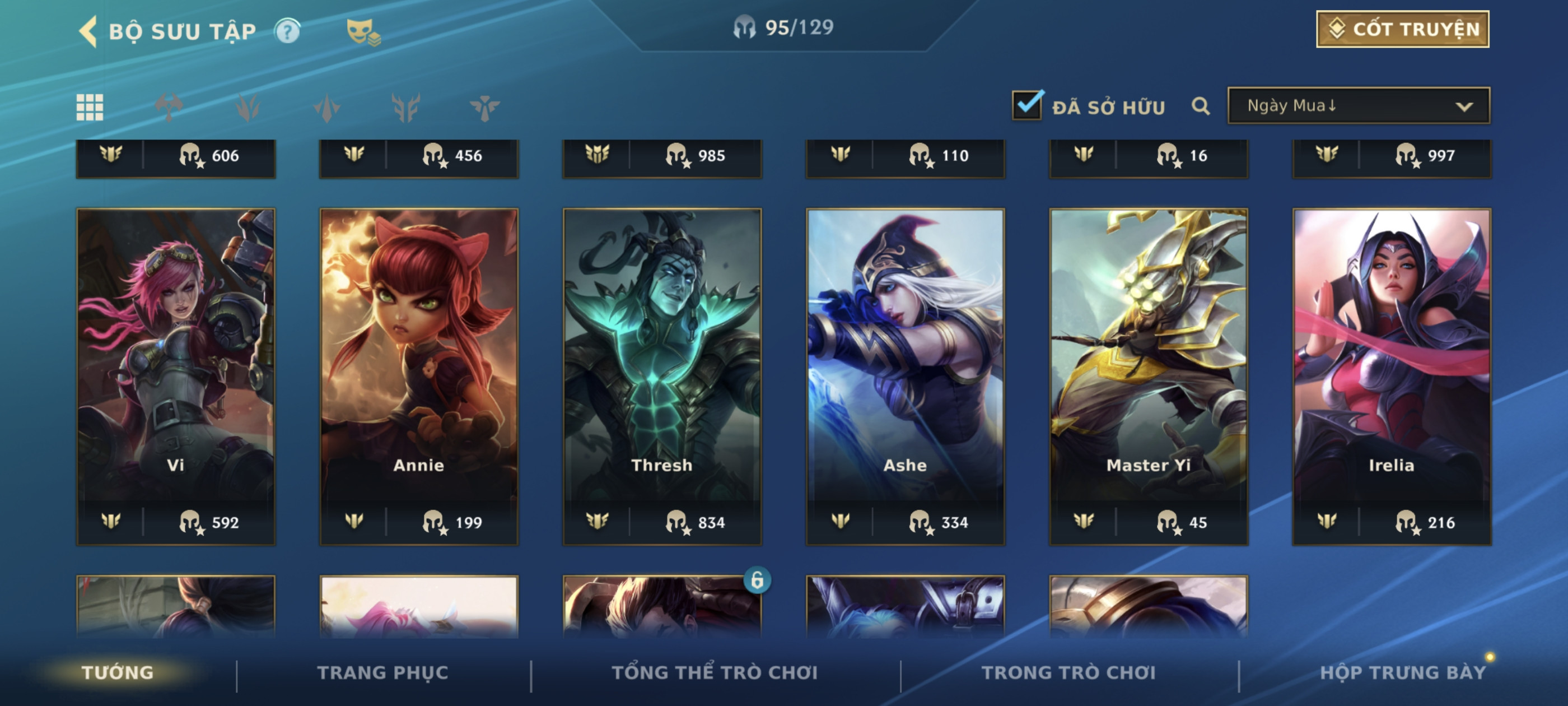Open the Thresh champion card
The image size is (1568, 706).
662,377
